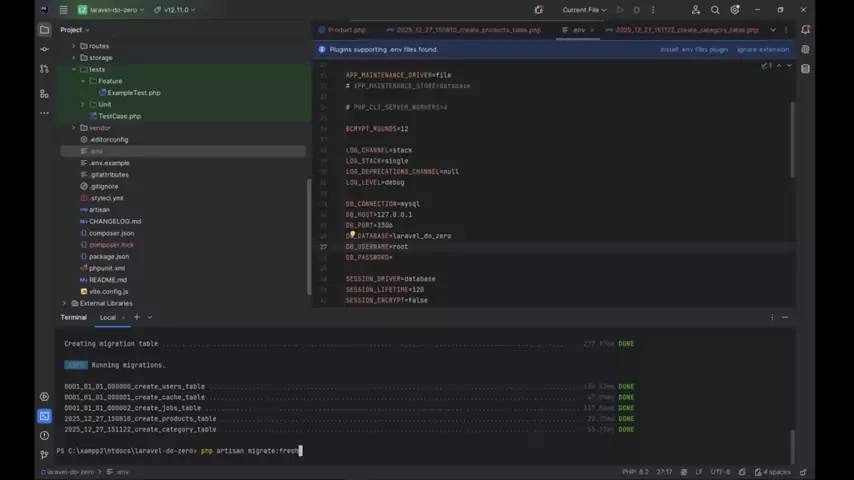Open the Commit tool window
Viewport: 854px width, 480px height.
coord(44,49)
